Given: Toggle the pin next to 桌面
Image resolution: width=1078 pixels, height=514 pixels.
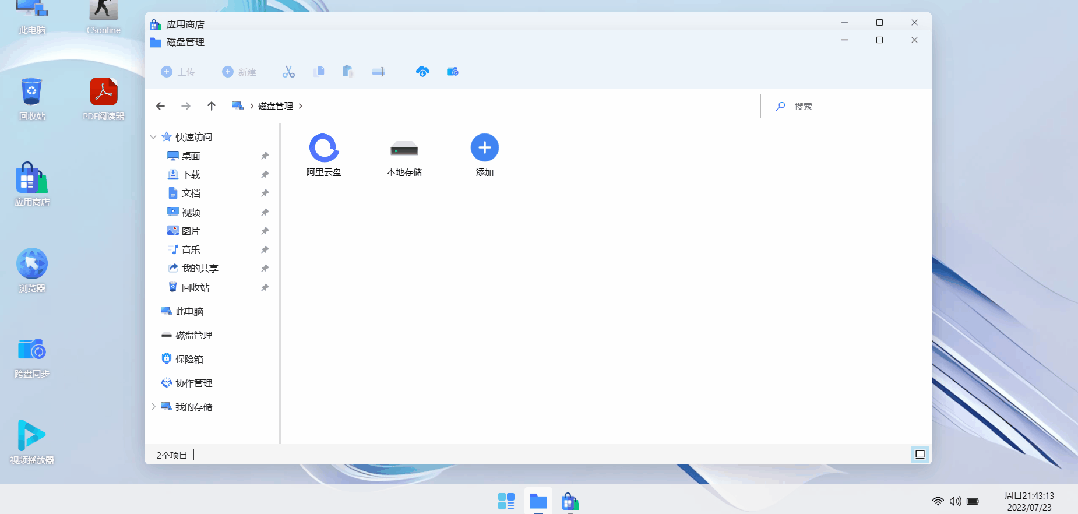Looking at the screenshot, I should [265, 157].
